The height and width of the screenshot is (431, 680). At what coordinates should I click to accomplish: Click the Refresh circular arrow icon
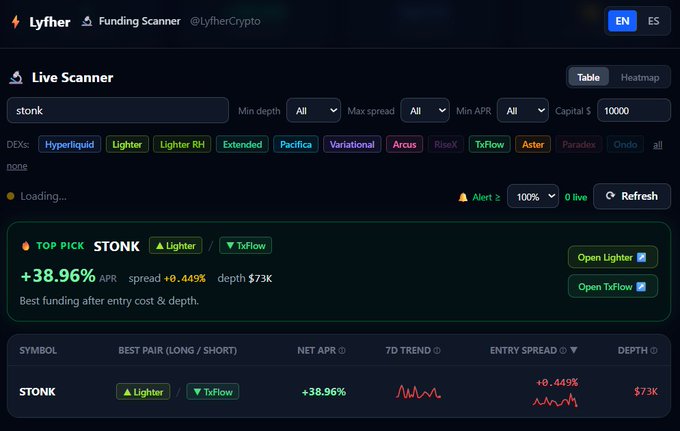pos(610,196)
